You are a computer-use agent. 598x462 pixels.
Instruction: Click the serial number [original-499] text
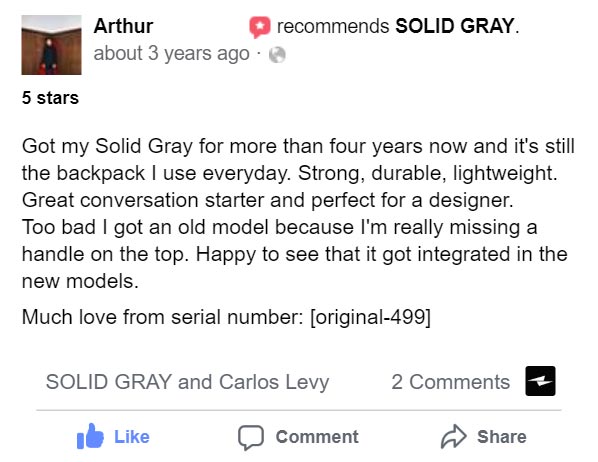point(371,317)
